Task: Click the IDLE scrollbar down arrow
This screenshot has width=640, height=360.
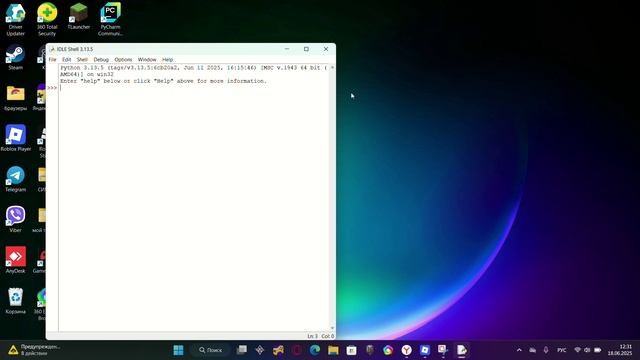Action: [x=332, y=328]
